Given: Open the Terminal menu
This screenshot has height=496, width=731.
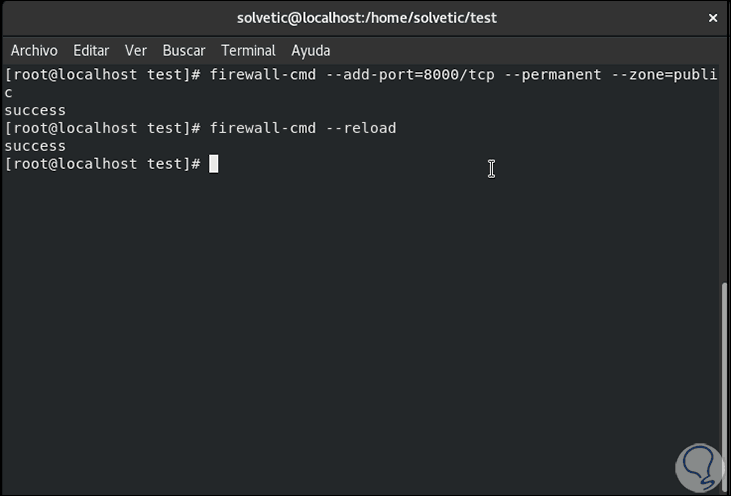Looking at the screenshot, I should click(x=248, y=50).
